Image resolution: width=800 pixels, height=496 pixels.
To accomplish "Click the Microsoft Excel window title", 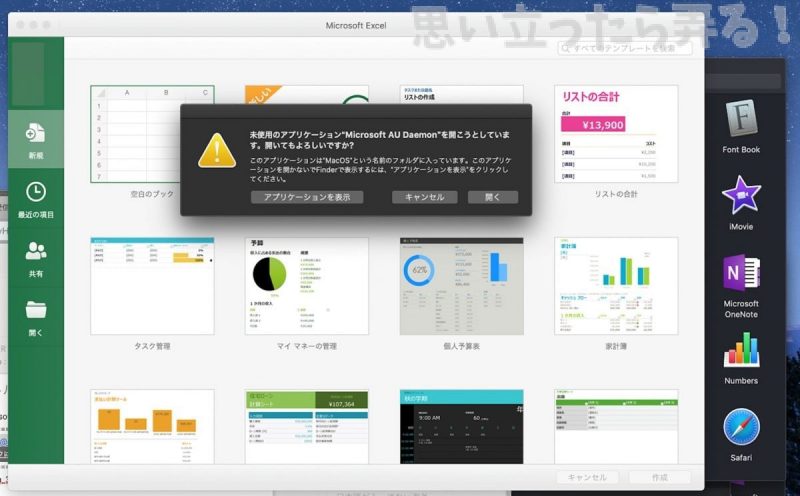I will (x=356, y=25).
